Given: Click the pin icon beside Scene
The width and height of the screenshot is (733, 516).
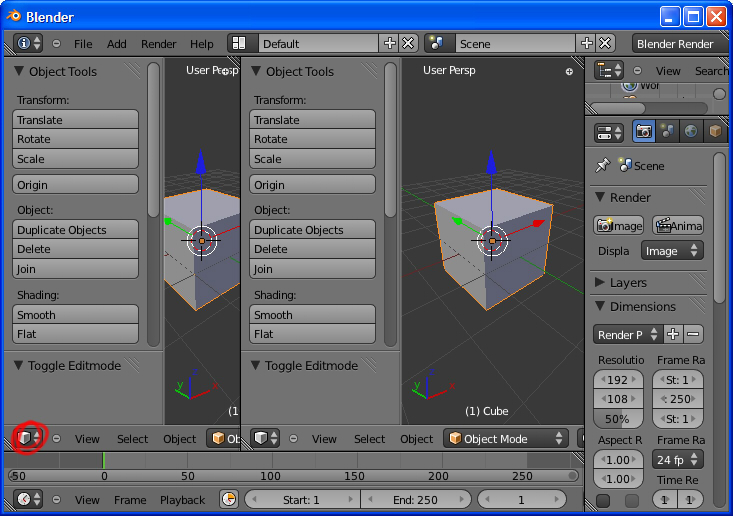Looking at the screenshot, I should 602,166.
